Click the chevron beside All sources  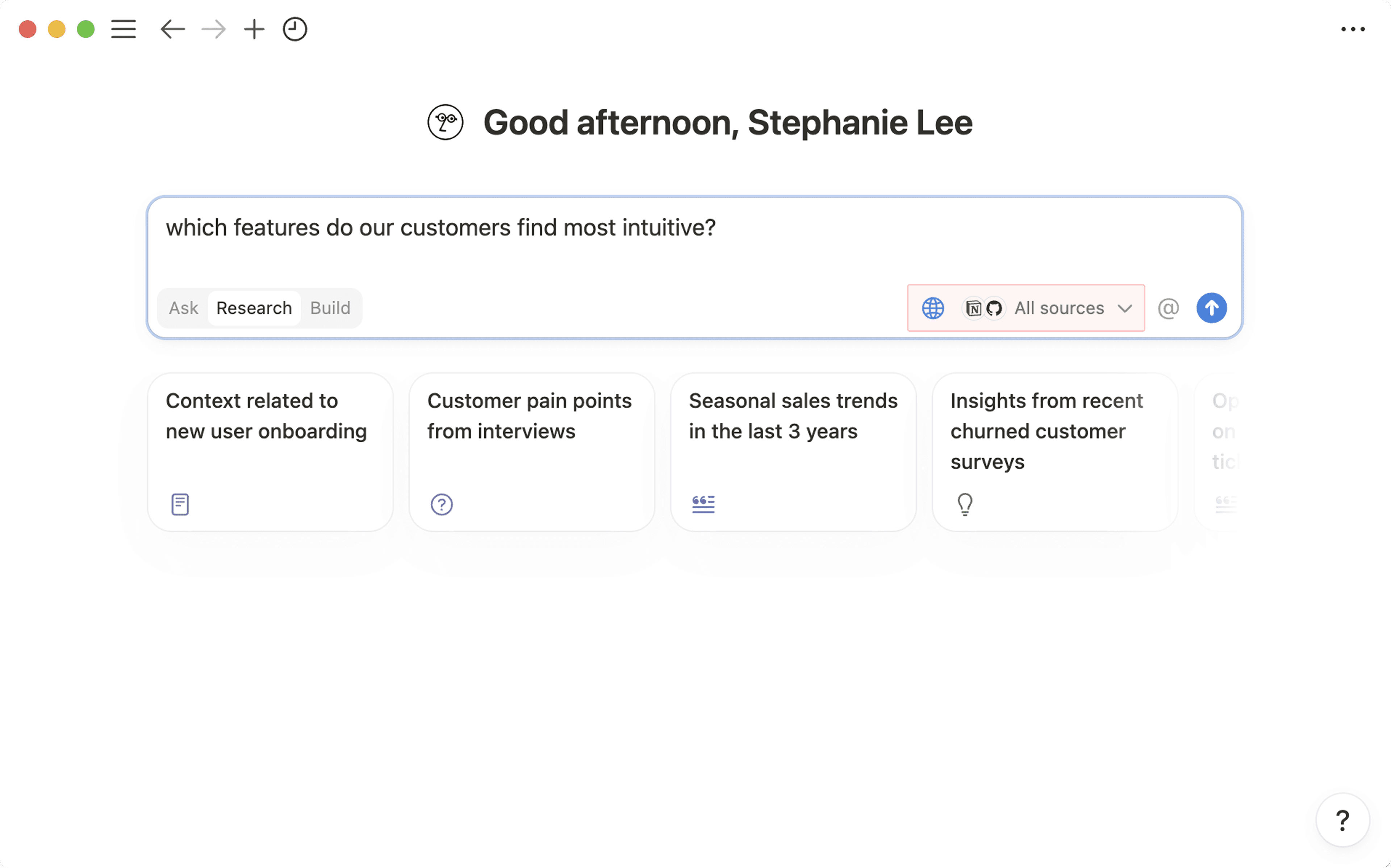point(1125,308)
